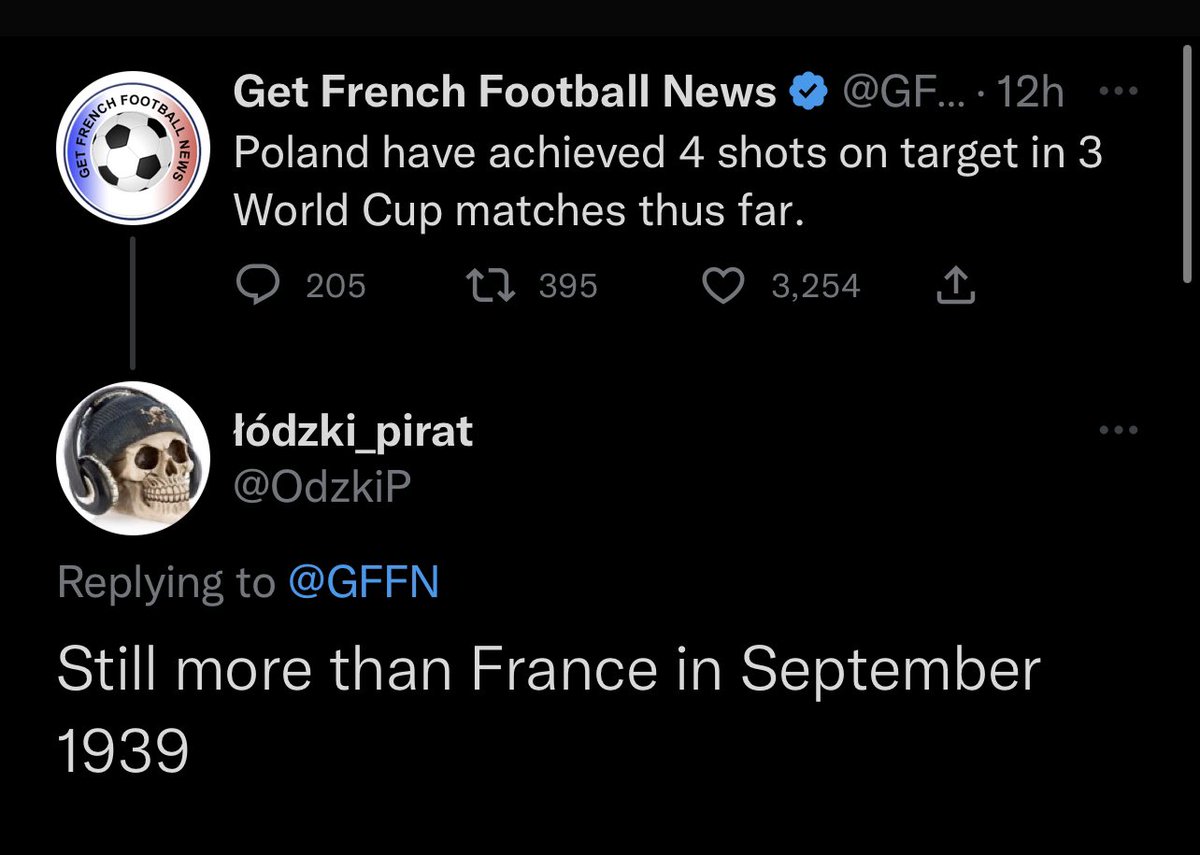Open the łódzki_pirat display name
The height and width of the screenshot is (855, 1200).
(x=352, y=433)
